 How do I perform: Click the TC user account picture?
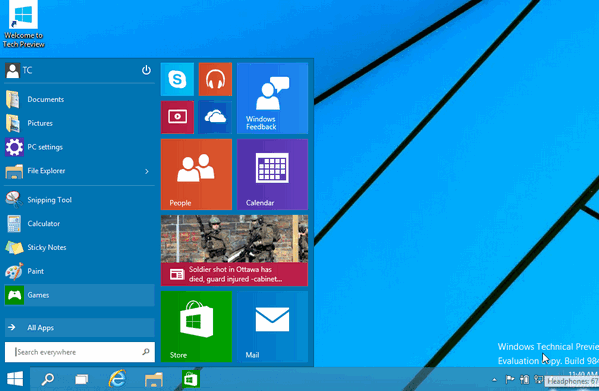tap(13, 71)
